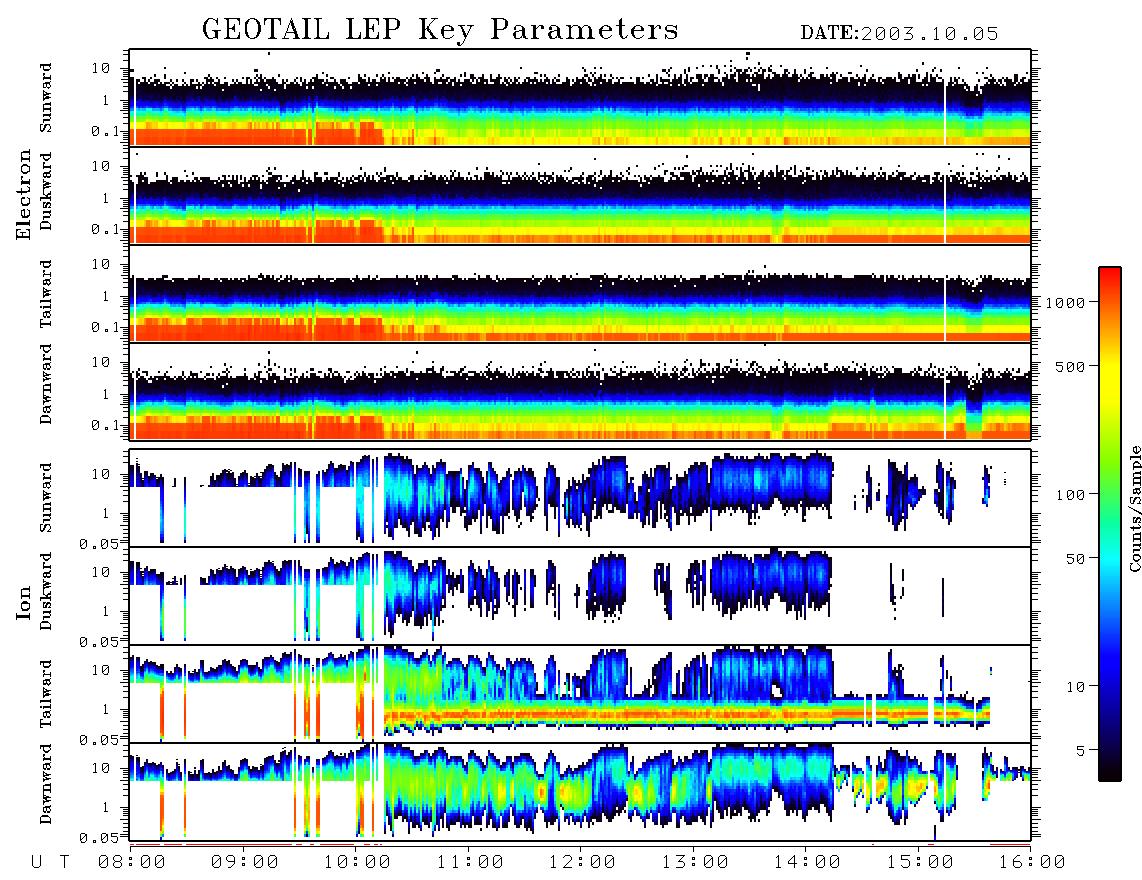Select the Ion Sunward panel label
This screenshot has width=1142, height=880.
coord(46,498)
